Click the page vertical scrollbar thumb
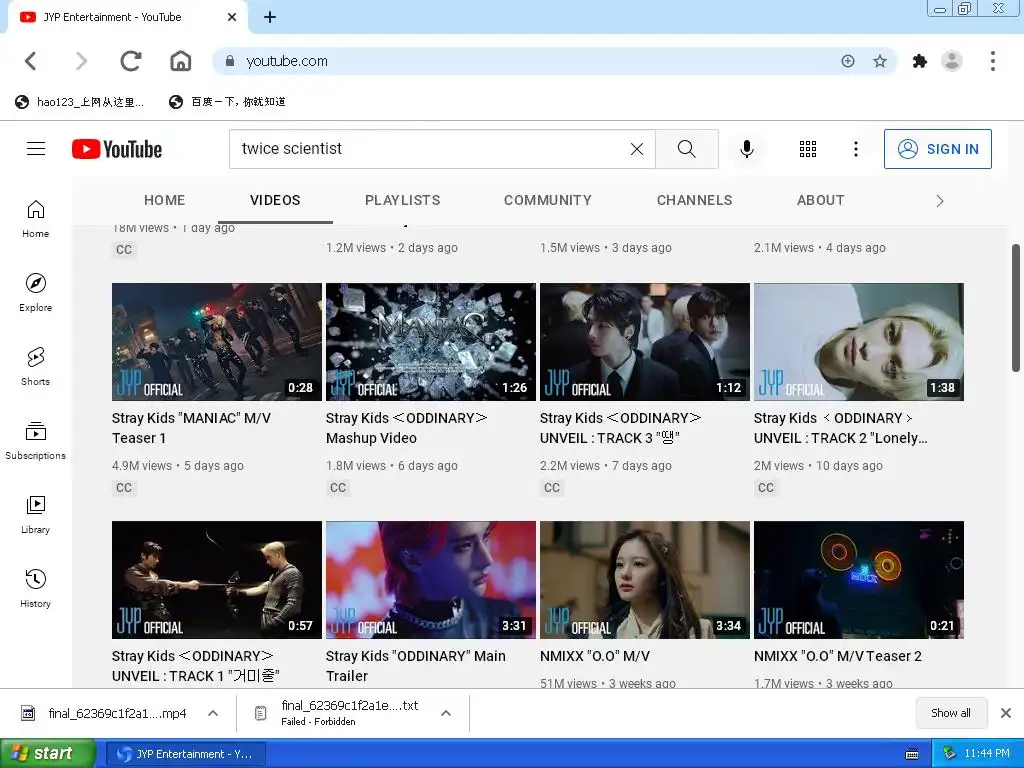This screenshot has width=1024, height=768. 1016,308
